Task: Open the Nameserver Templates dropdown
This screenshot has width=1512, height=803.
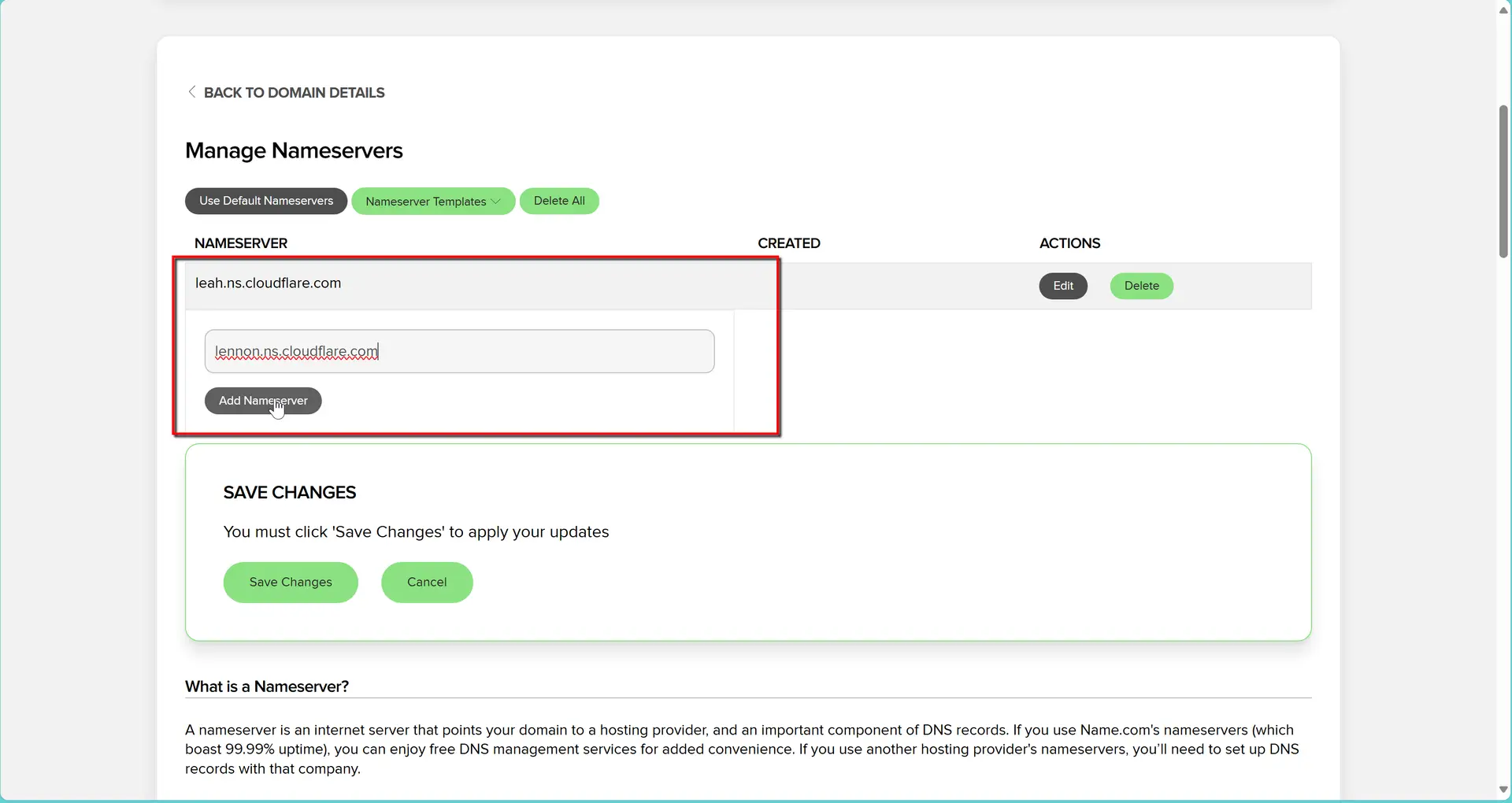Action: tap(433, 201)
